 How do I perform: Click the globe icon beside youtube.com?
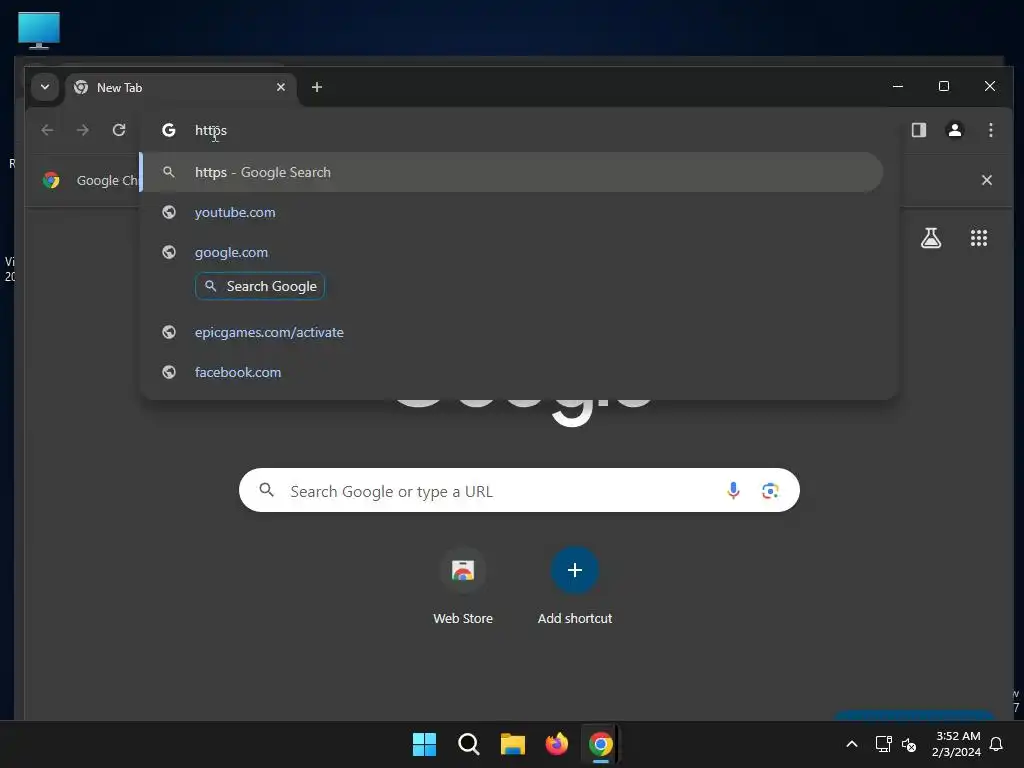(168, 212)
